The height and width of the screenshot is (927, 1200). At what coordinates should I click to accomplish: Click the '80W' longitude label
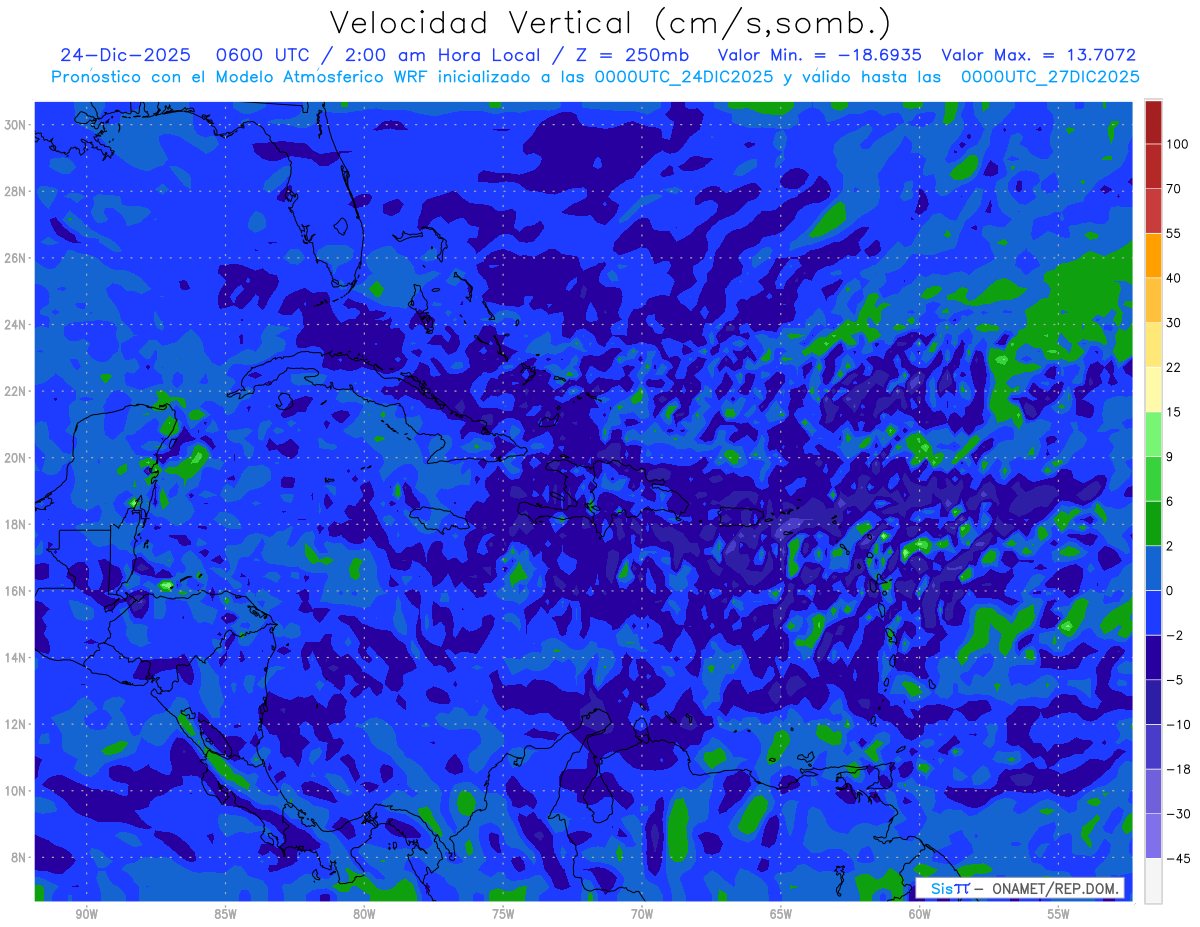click(x=364, y=914)
